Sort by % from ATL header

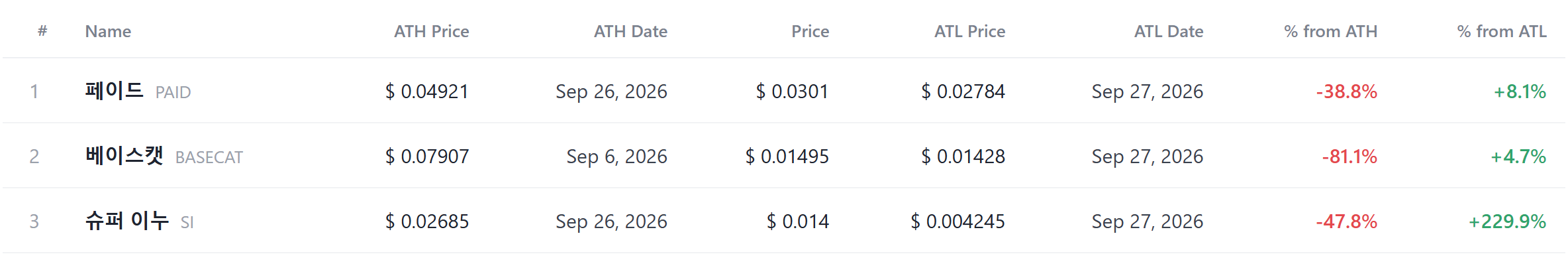[1502, 31]
